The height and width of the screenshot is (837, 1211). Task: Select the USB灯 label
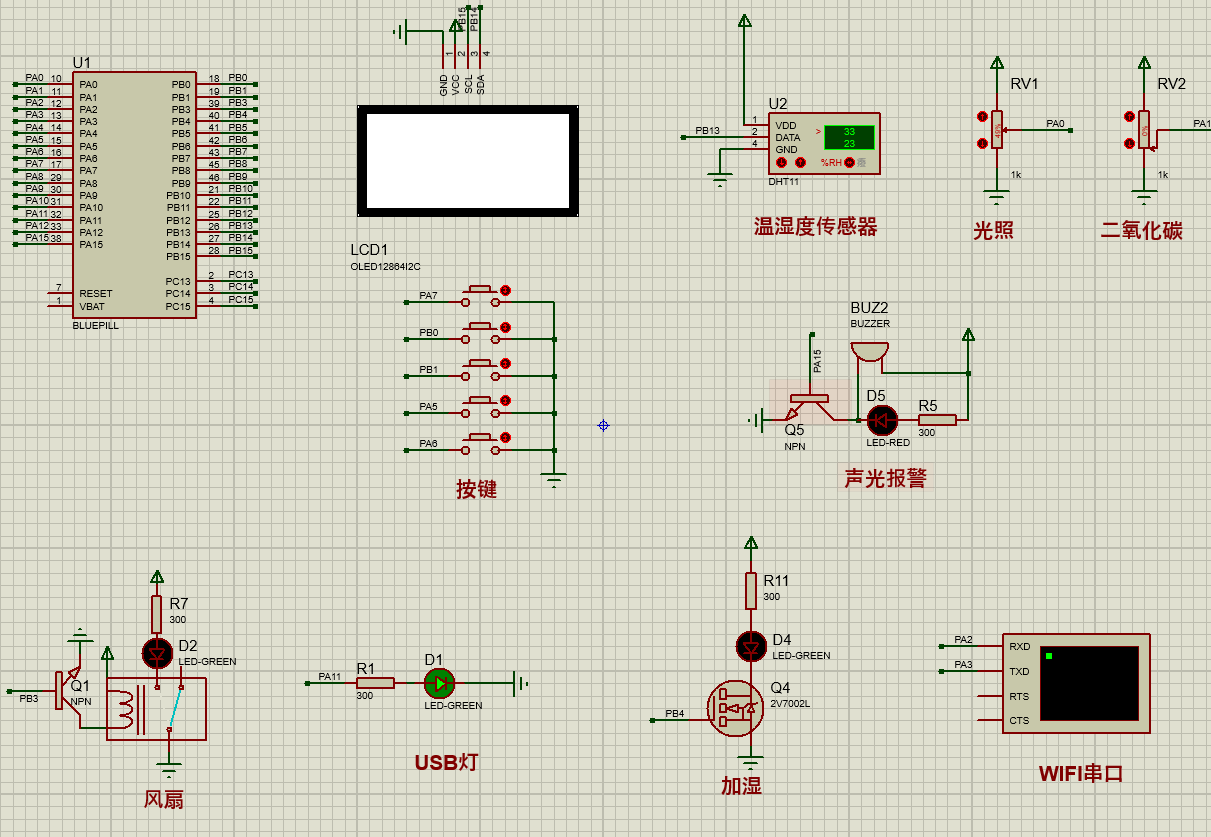click(447, 762)
